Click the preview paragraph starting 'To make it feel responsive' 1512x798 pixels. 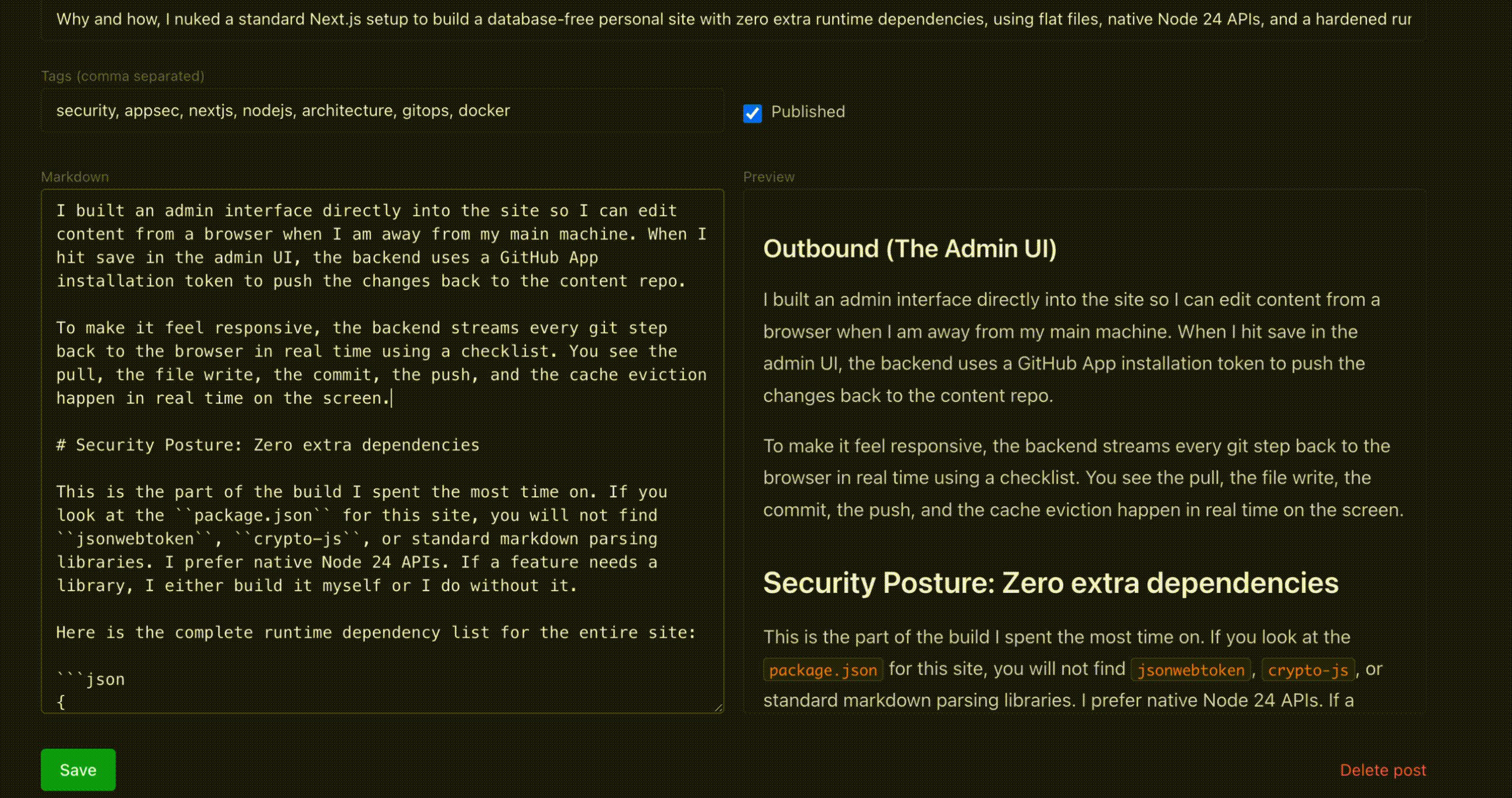pyautogui.click(x=1083, y=478)
